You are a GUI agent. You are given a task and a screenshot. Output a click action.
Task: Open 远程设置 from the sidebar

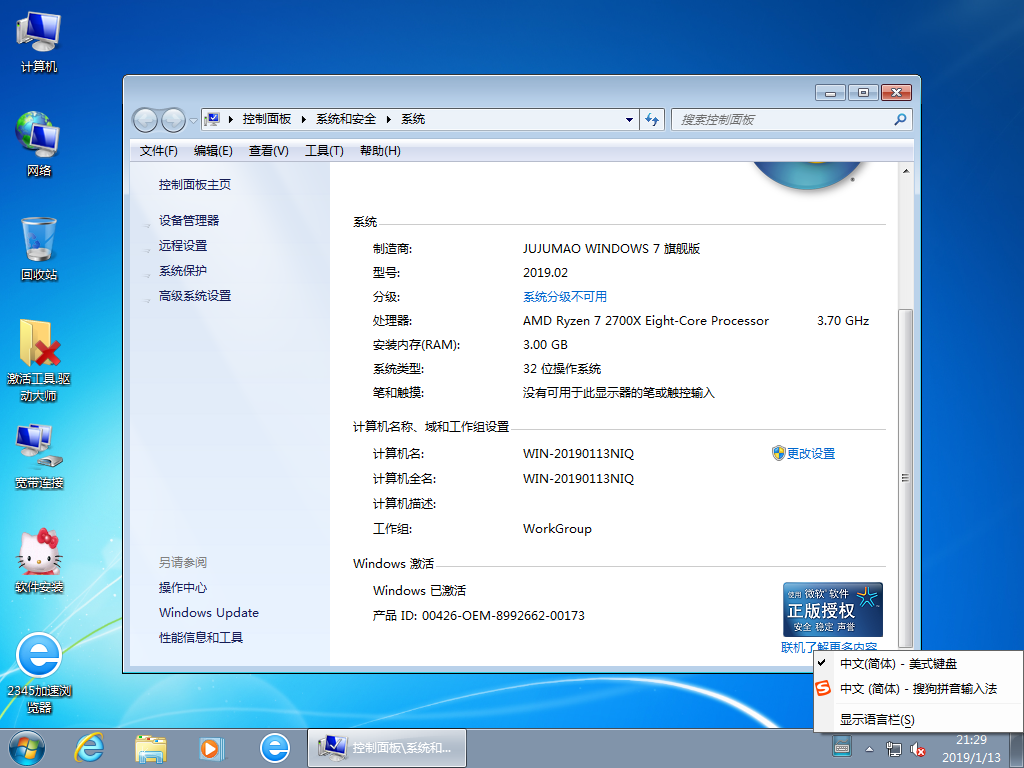[183, 246]
